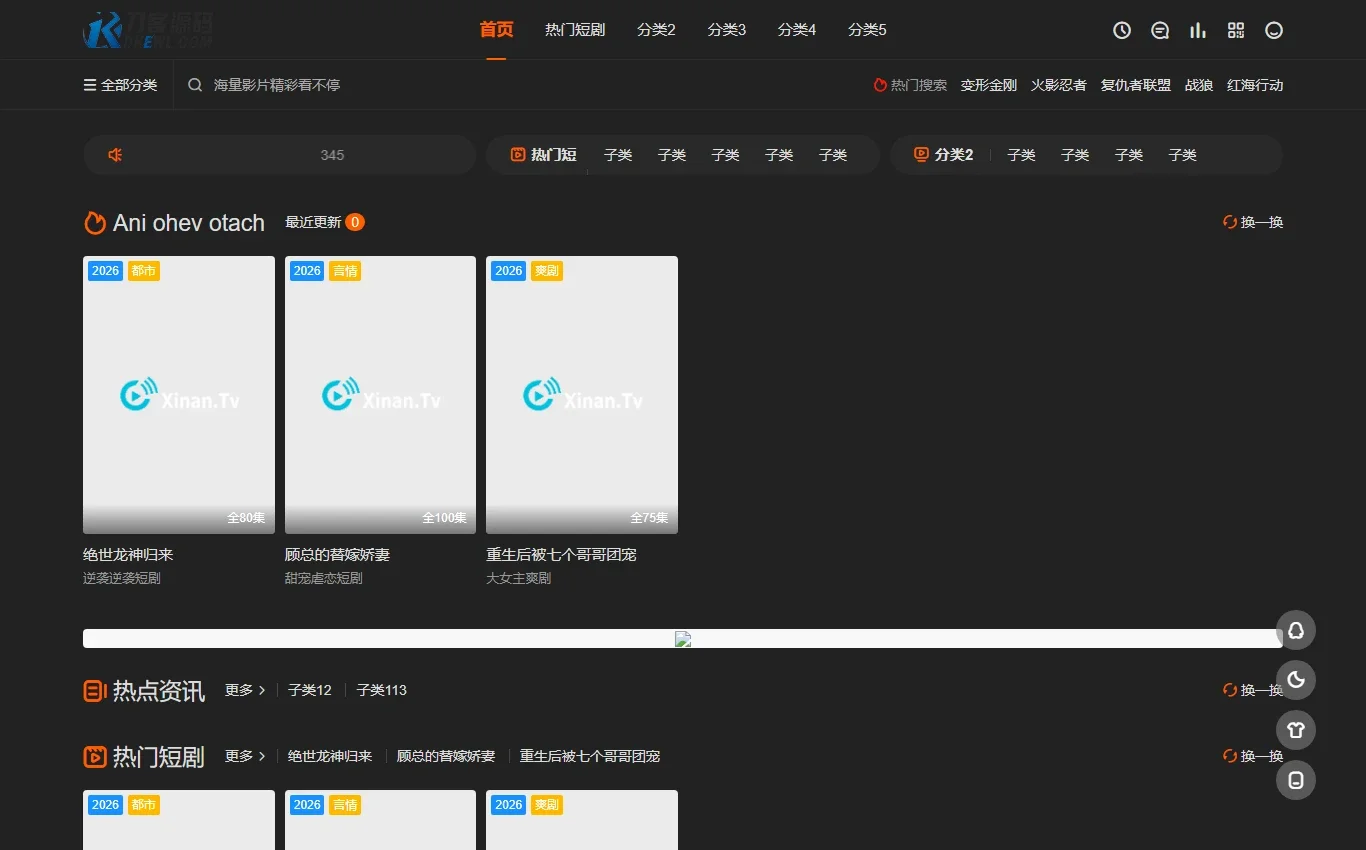Open 子类12 under 热点资讯
Screen dimensions: 1366x850
[310, 690]
